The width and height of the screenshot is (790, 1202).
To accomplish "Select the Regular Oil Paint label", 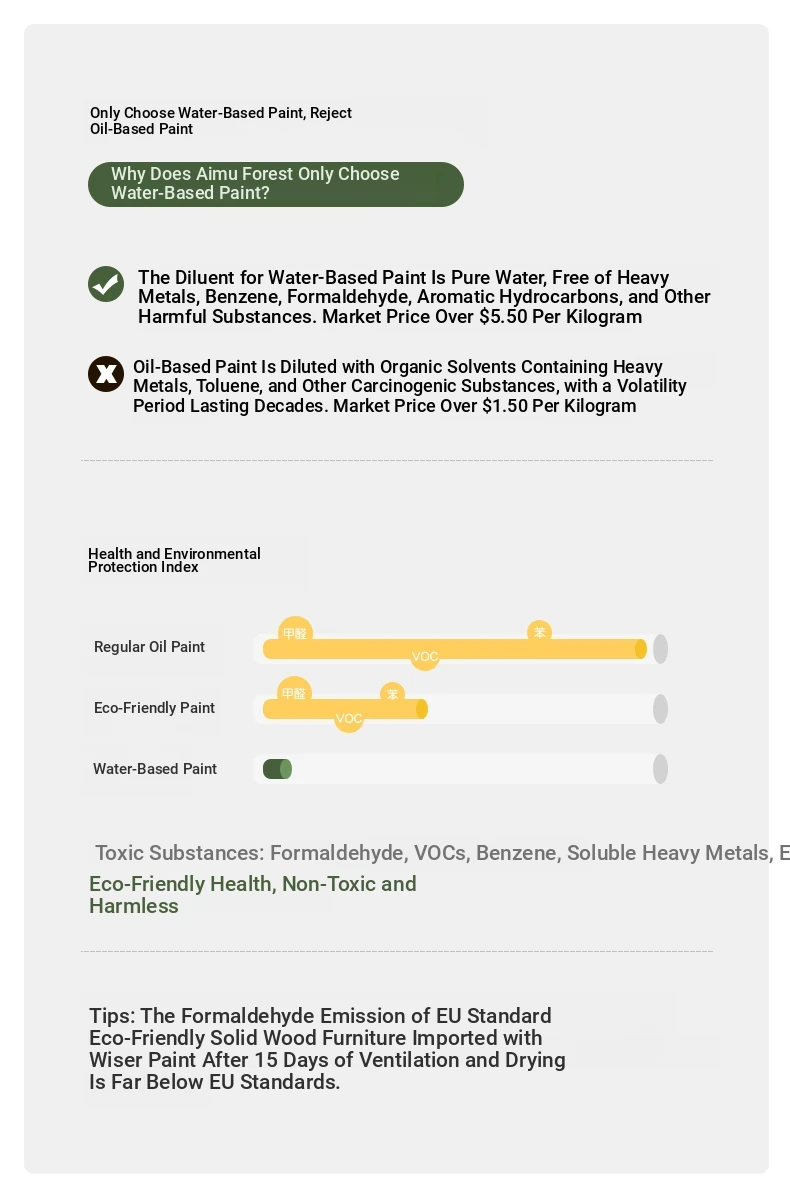I will [149, 647].
